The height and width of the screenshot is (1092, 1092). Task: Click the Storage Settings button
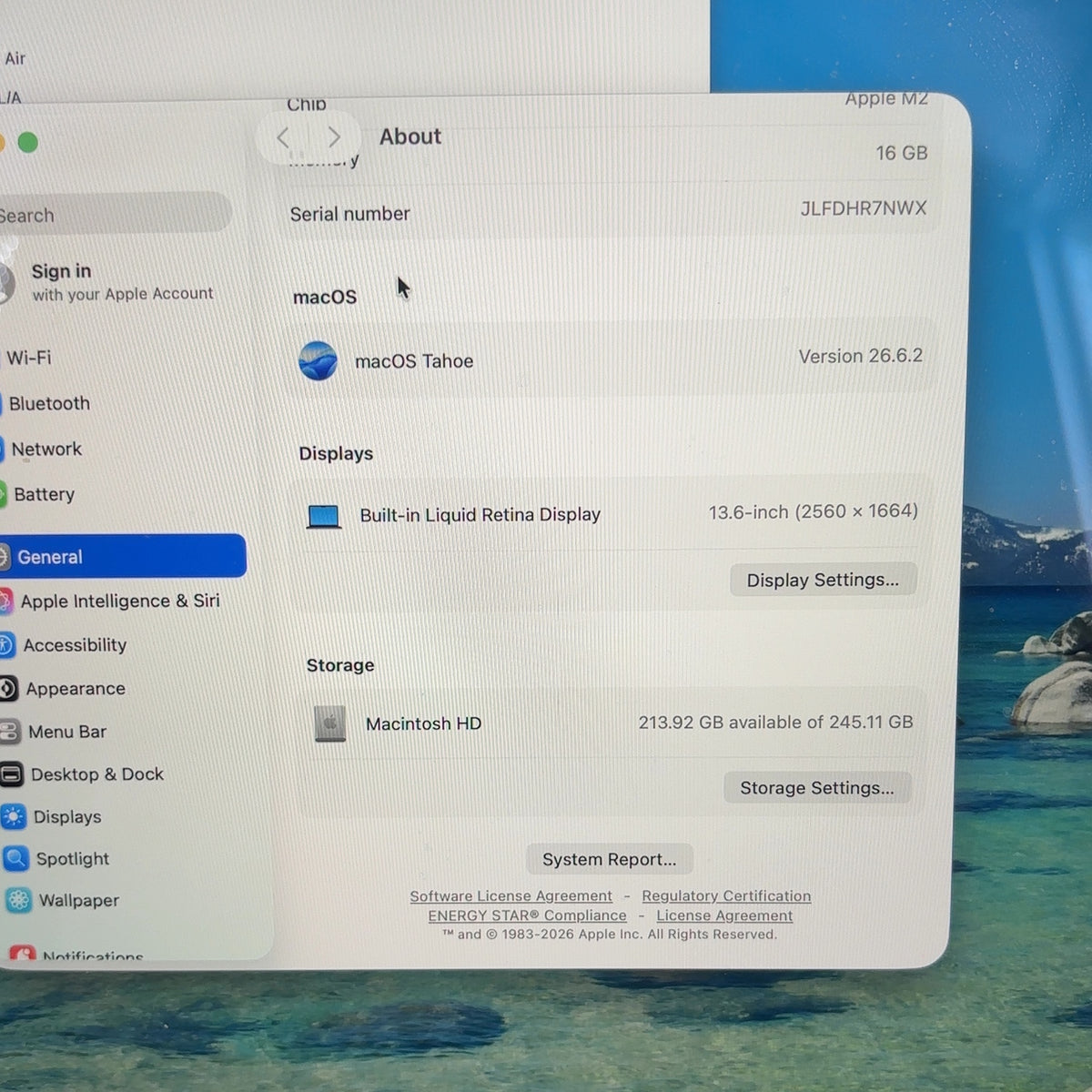point(817,788)
